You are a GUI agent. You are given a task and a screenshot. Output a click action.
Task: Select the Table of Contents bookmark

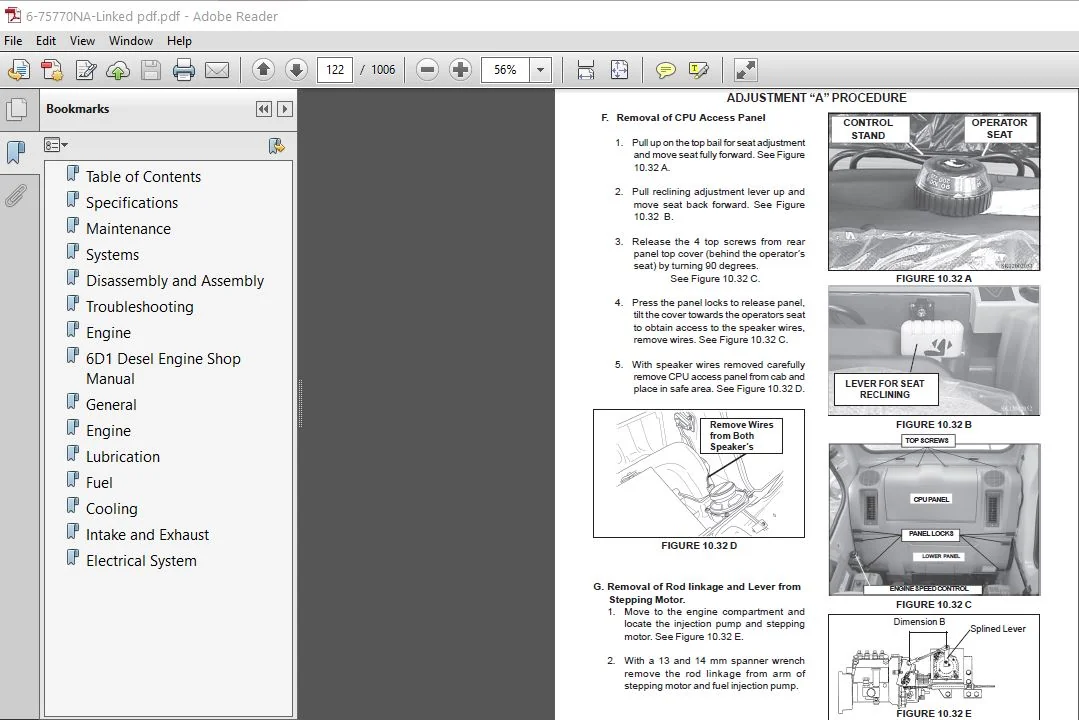click(143, 177)
